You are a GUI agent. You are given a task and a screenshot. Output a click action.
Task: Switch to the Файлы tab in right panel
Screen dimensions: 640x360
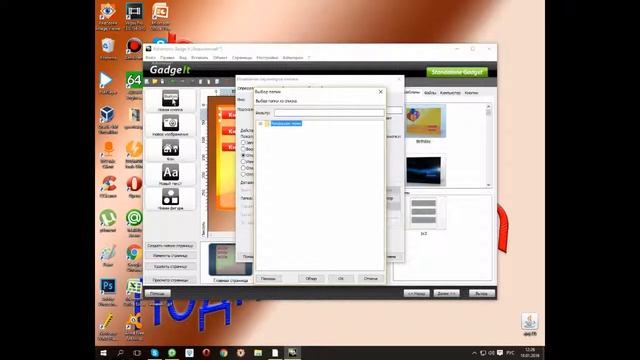point(429,93)
